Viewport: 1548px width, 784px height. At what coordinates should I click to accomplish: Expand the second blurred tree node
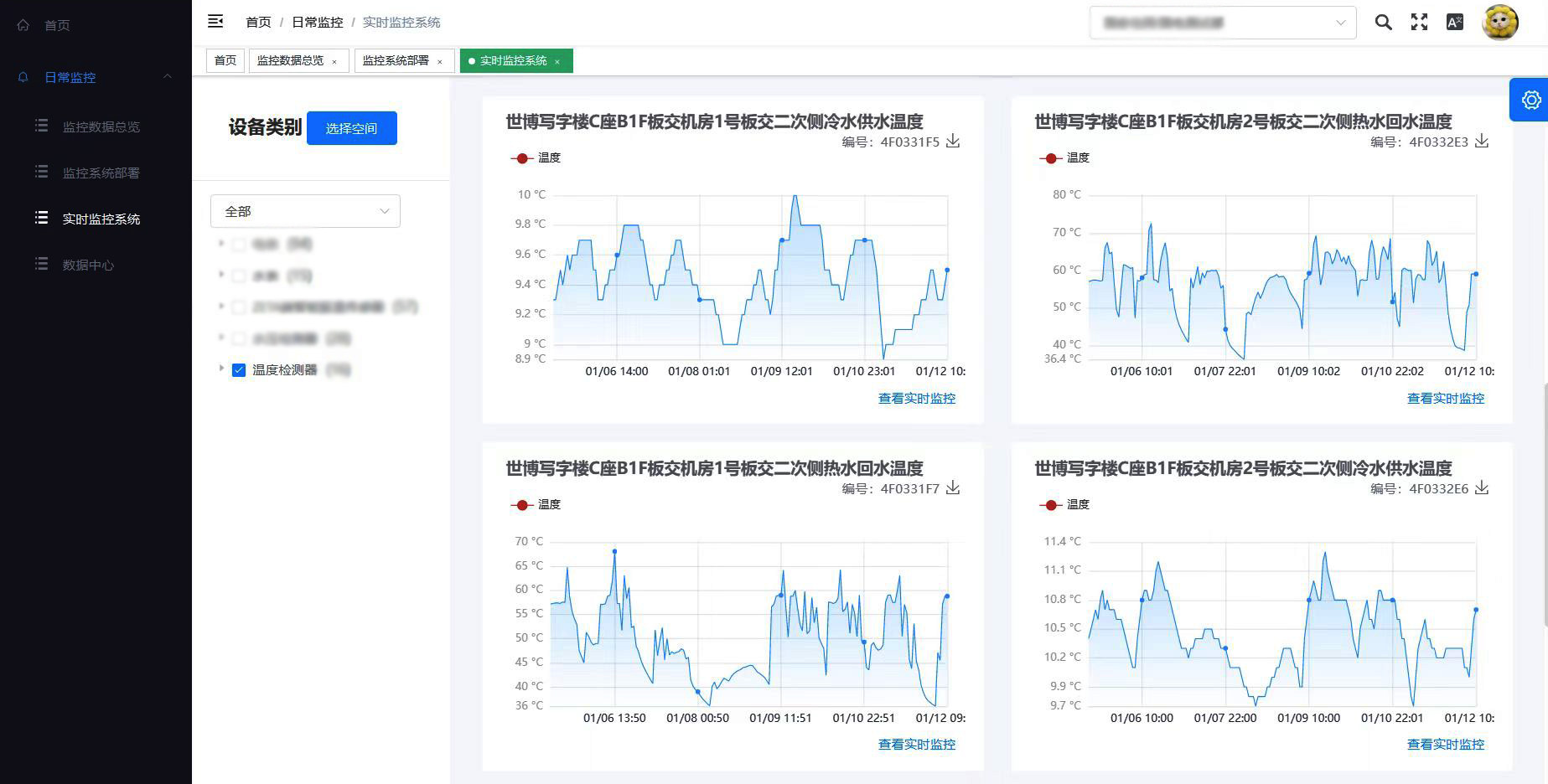pos(221,274)
